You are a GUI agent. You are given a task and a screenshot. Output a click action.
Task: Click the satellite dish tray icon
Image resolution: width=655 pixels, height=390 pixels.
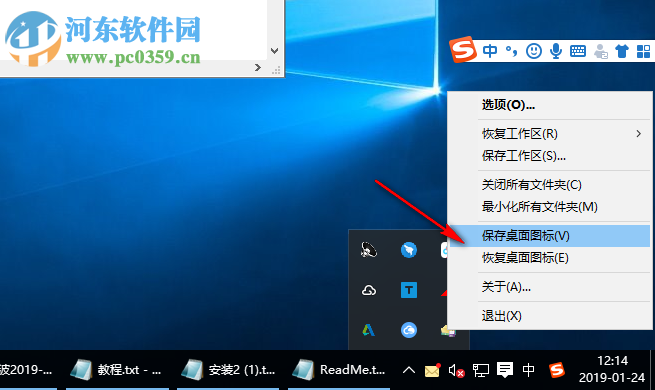point(369,250)
